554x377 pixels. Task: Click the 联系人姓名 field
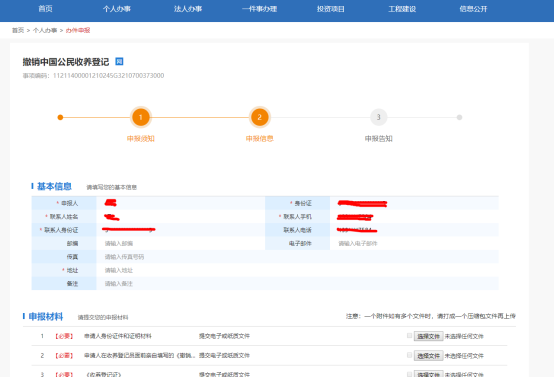(181, 217)
